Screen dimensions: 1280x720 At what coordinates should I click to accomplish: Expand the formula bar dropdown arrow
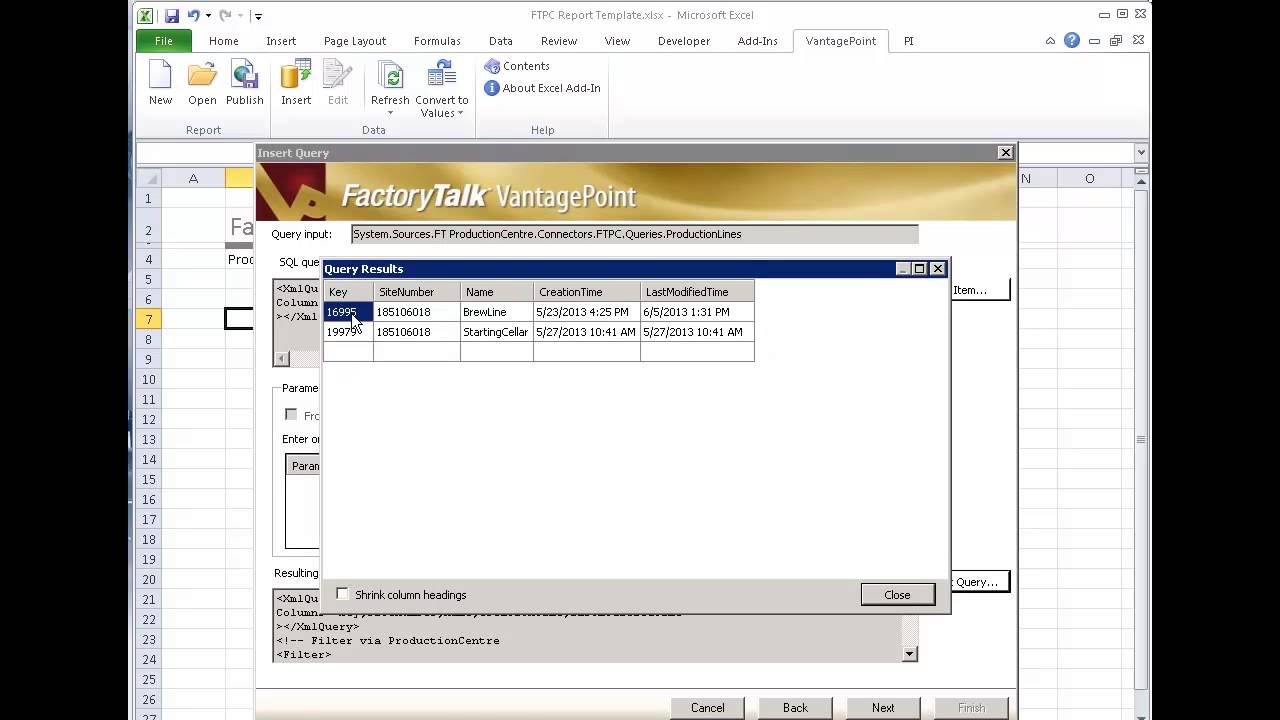point(1141,153)
